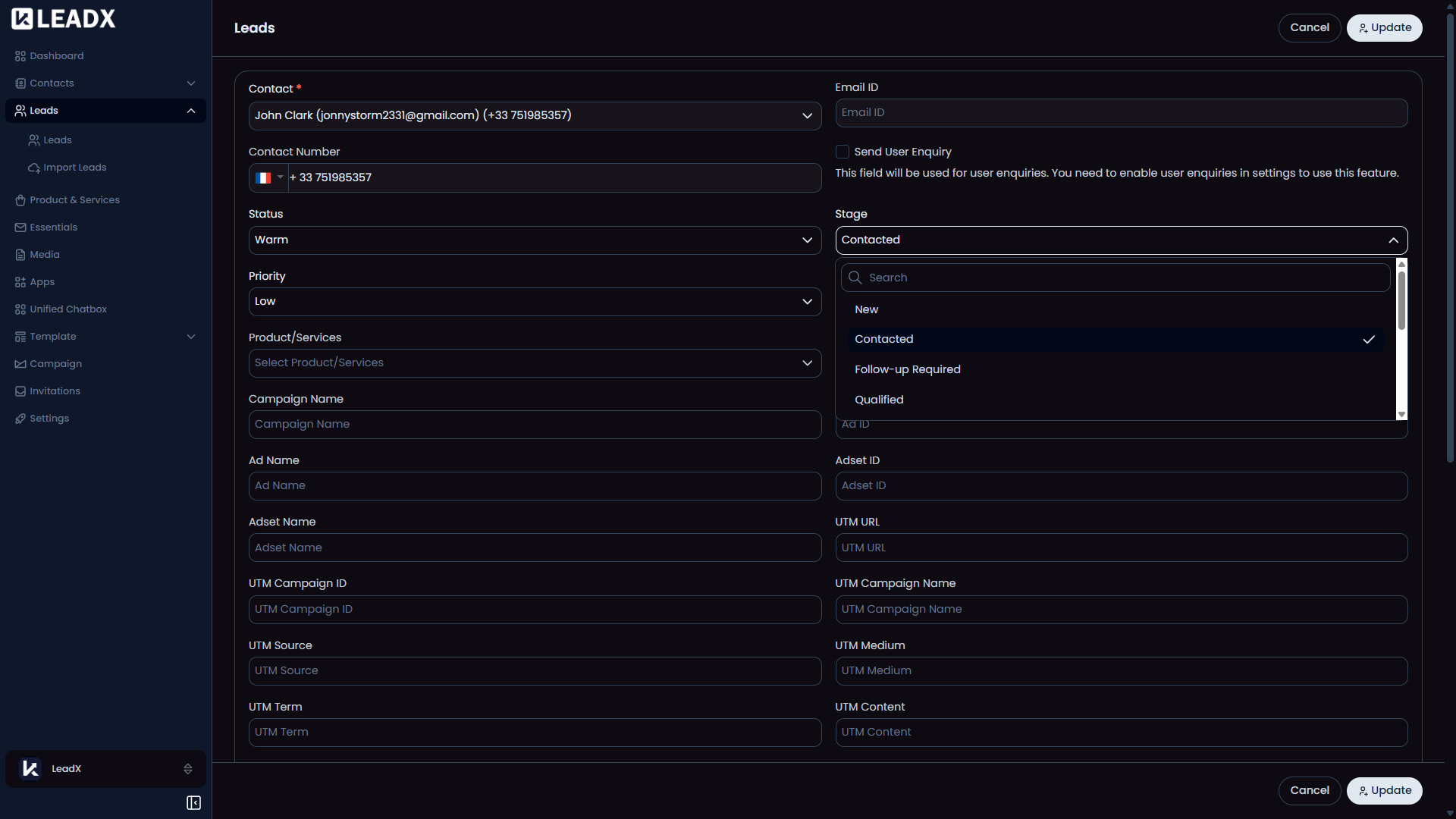Click the top Update button
Image resolution: width=1456 pixels, height=819 pixels.
[1384, 28]
